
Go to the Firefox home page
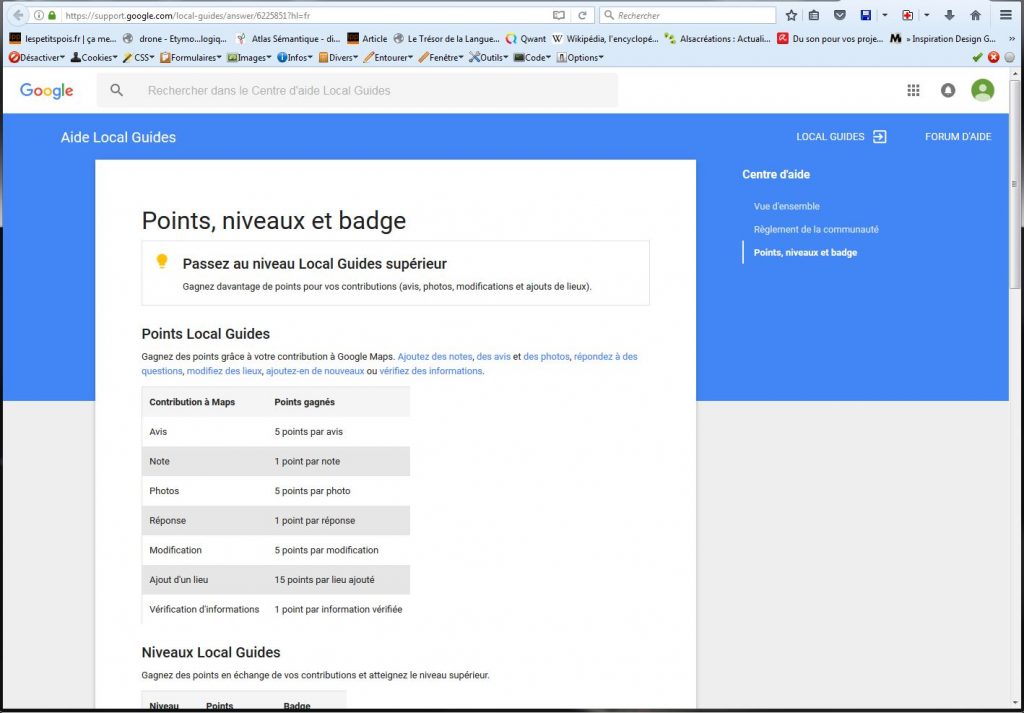pyautogui.click(x=975, y=16)
